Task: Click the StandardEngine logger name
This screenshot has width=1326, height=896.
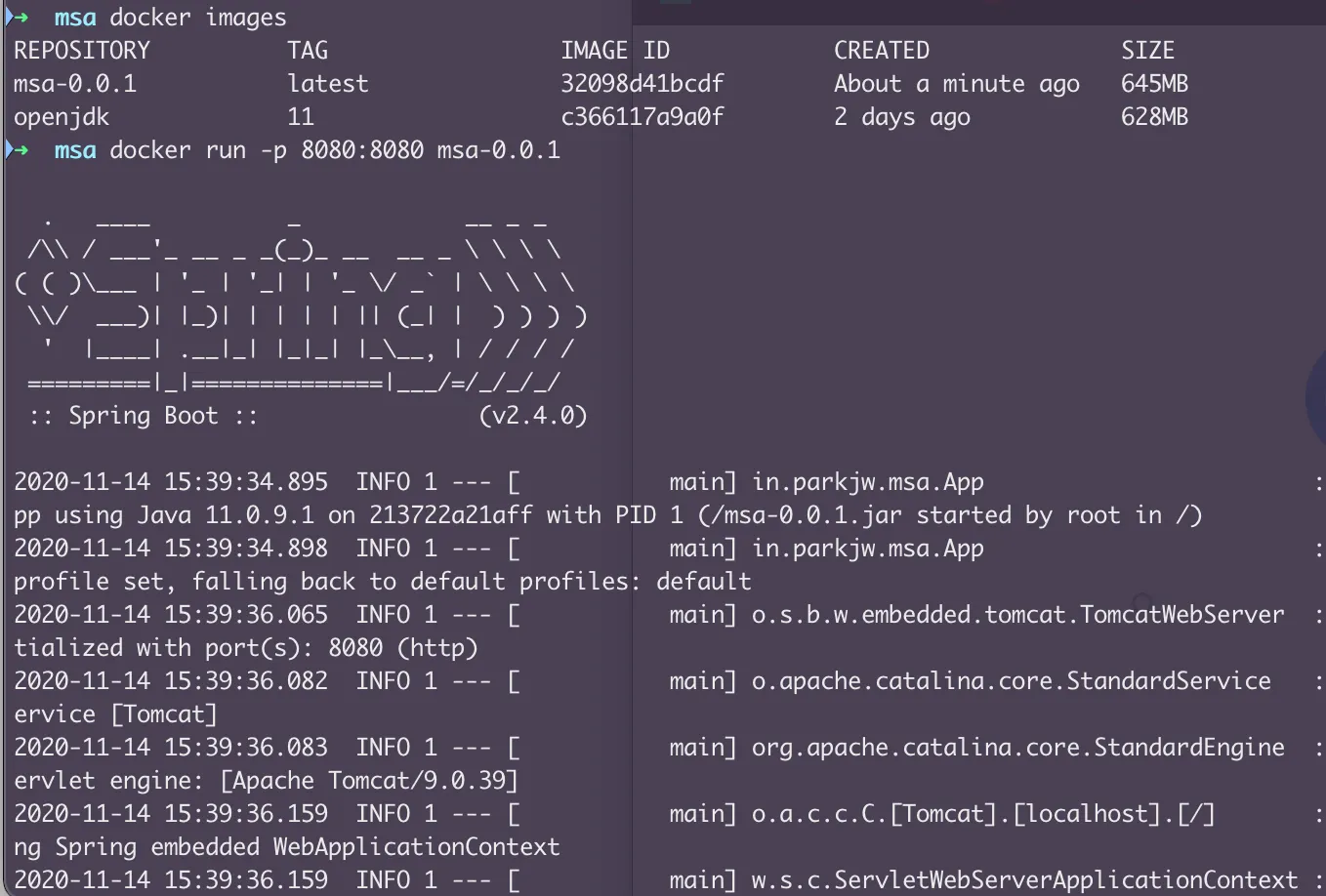Action: [x=1018, y=748]
